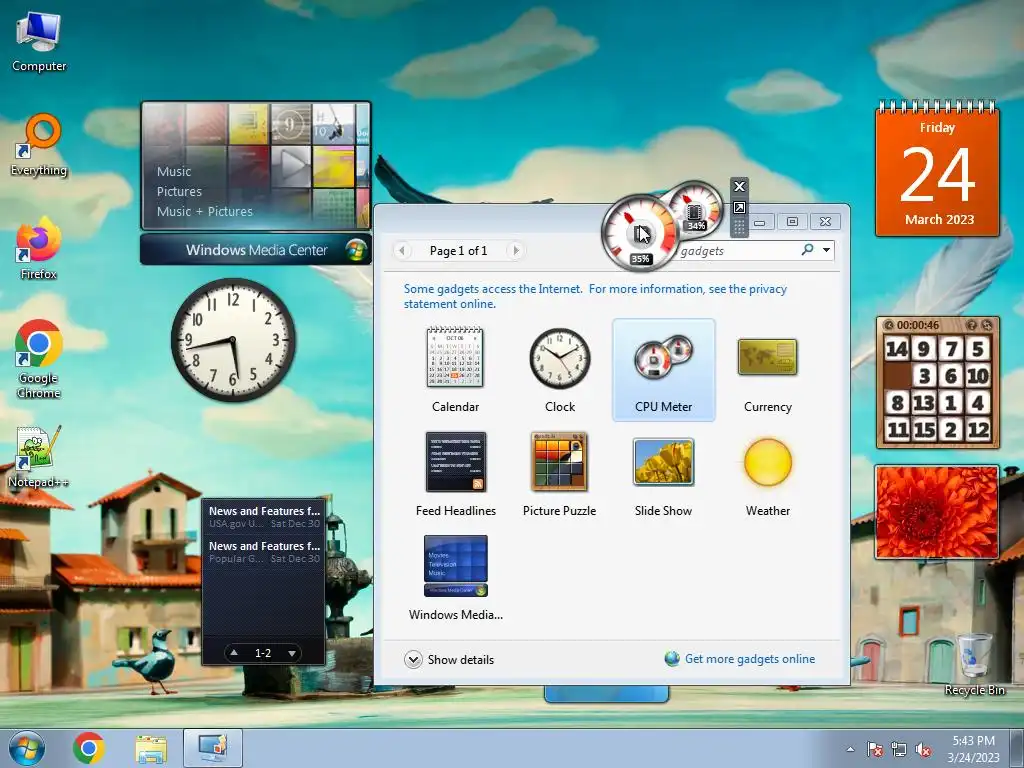Expand Show details in gadget gallery
The image size is (1024, 768).
click(449, 660)
